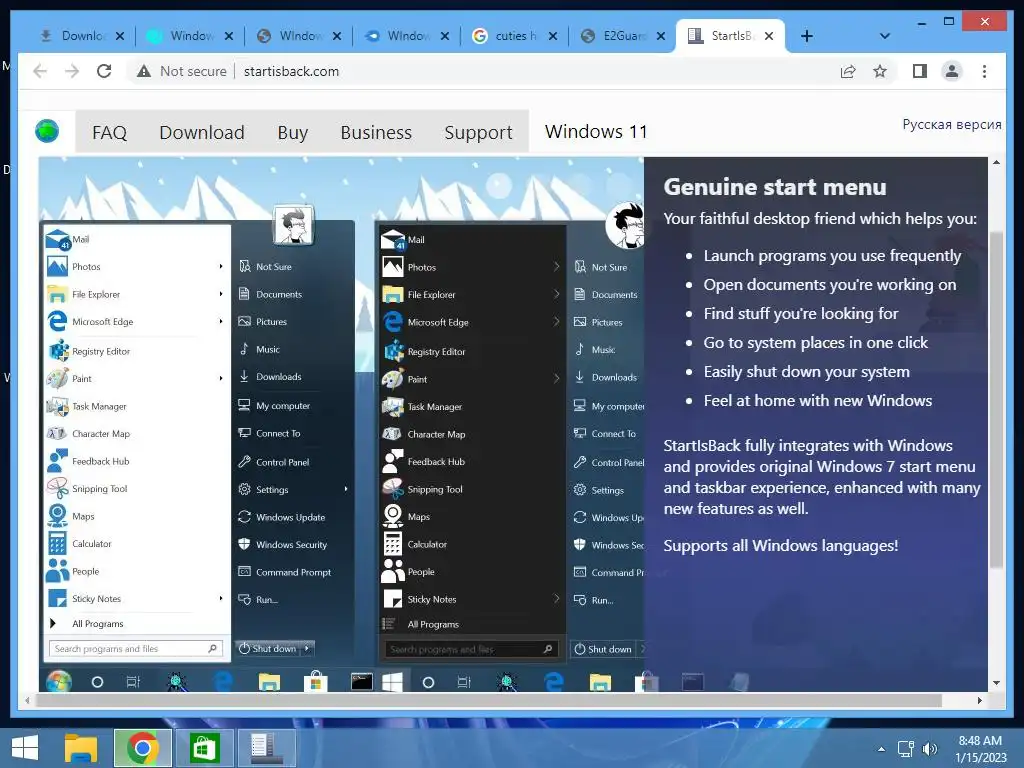The image size is (1024, 768).
Task: Open the FAQ menu item
Action: pyautogui.click(x=109, y=132)
